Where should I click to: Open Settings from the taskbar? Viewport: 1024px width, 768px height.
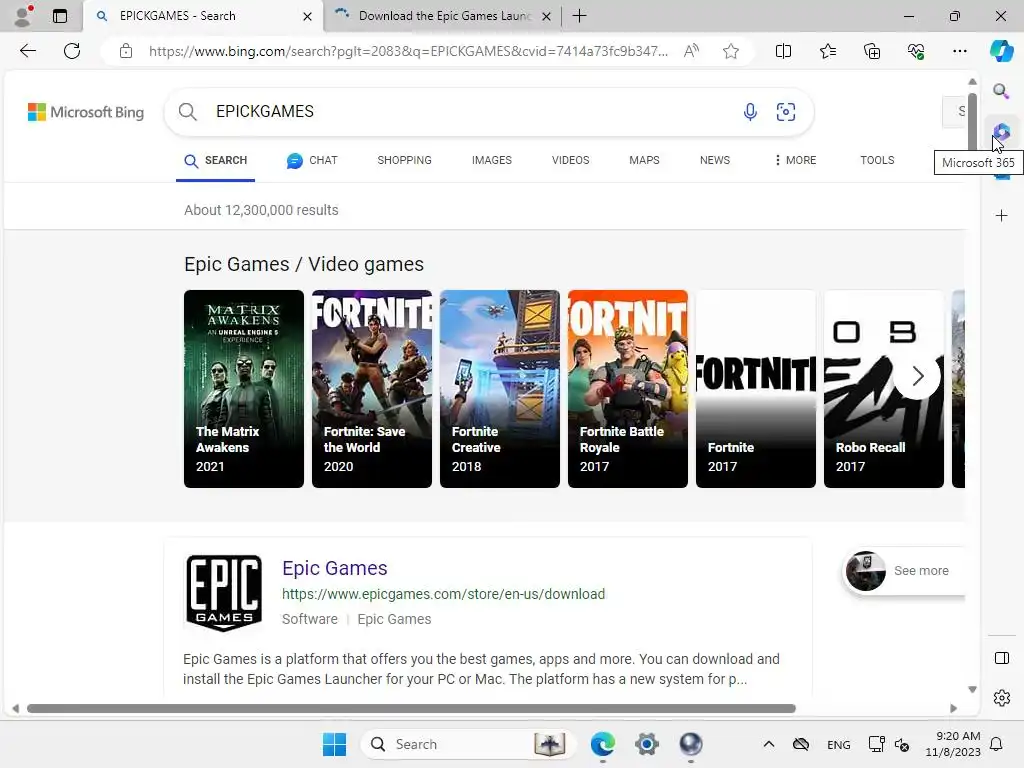[647, 744]
